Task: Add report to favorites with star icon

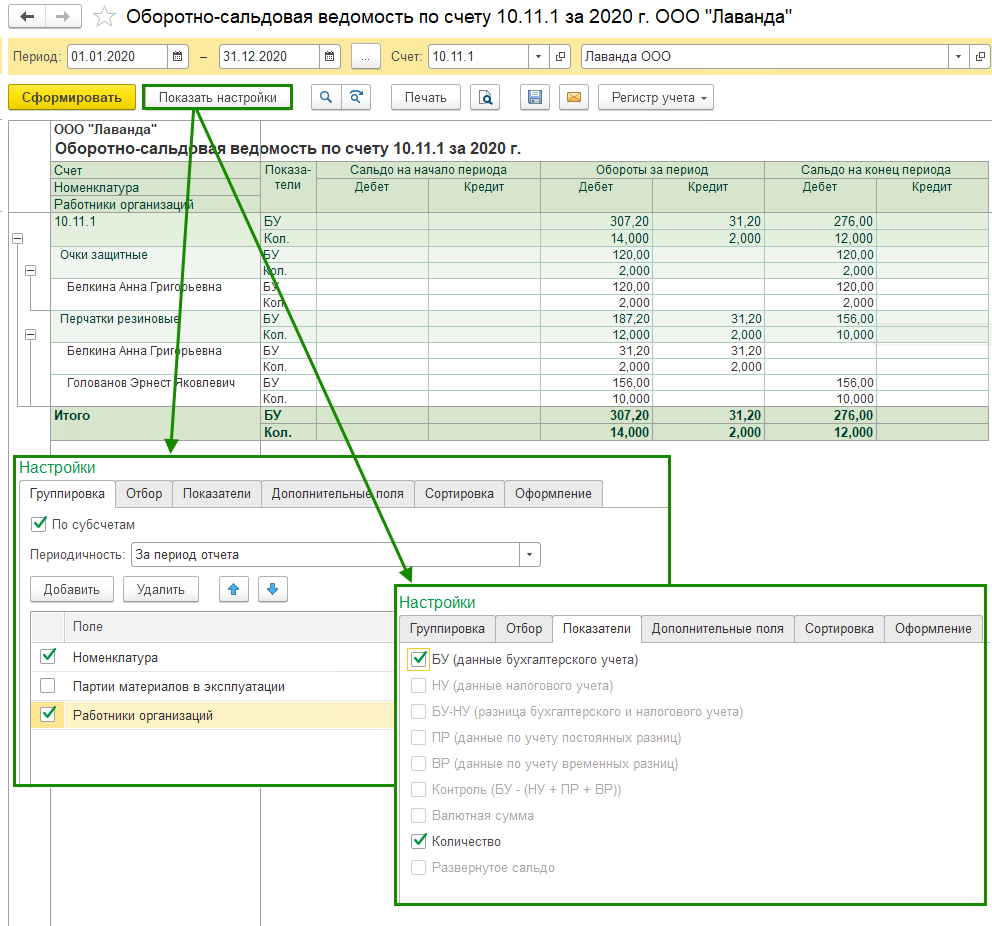Action: point(104,17)
